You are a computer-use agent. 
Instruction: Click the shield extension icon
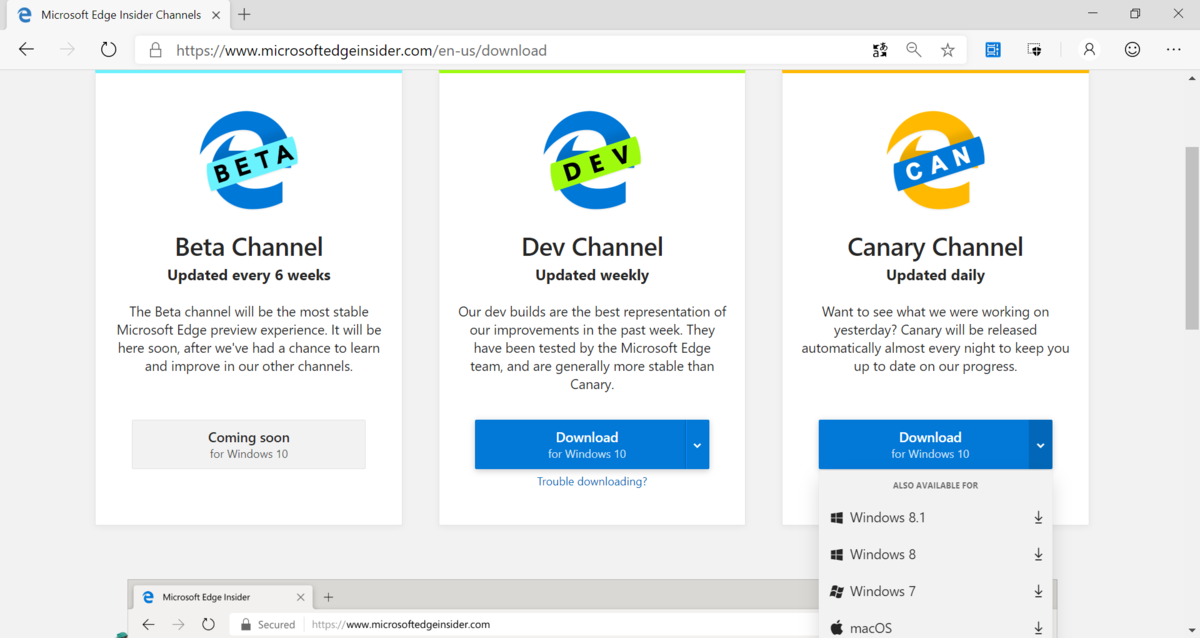1035,49
